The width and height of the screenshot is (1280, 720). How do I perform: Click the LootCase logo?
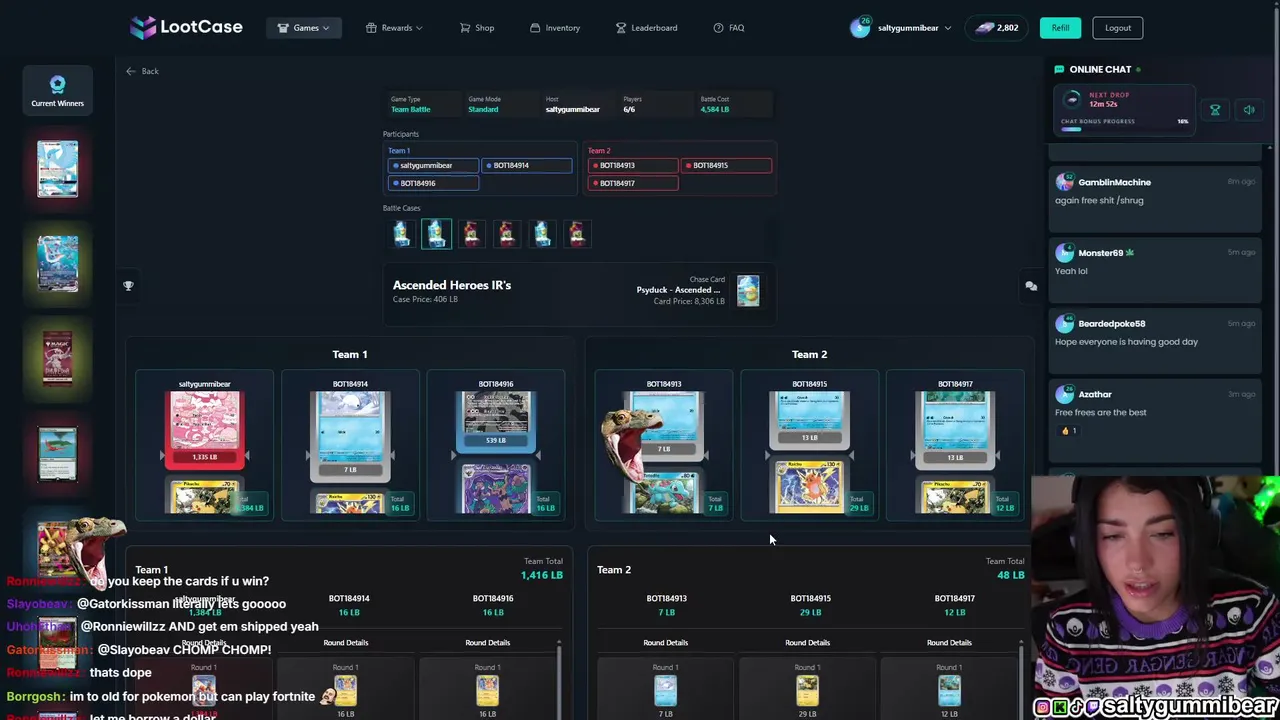(186, 27)
